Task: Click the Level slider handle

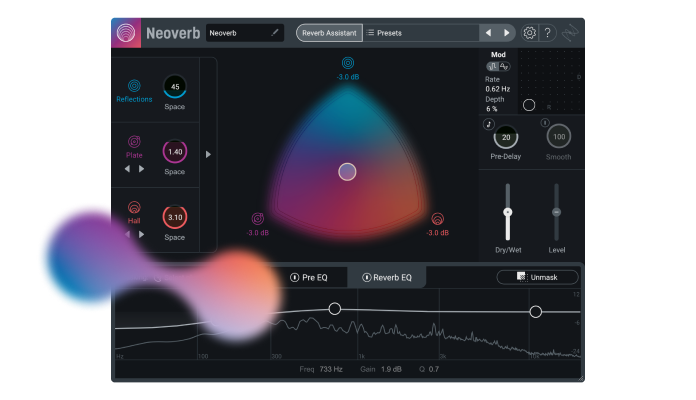Action: [556, 212]
